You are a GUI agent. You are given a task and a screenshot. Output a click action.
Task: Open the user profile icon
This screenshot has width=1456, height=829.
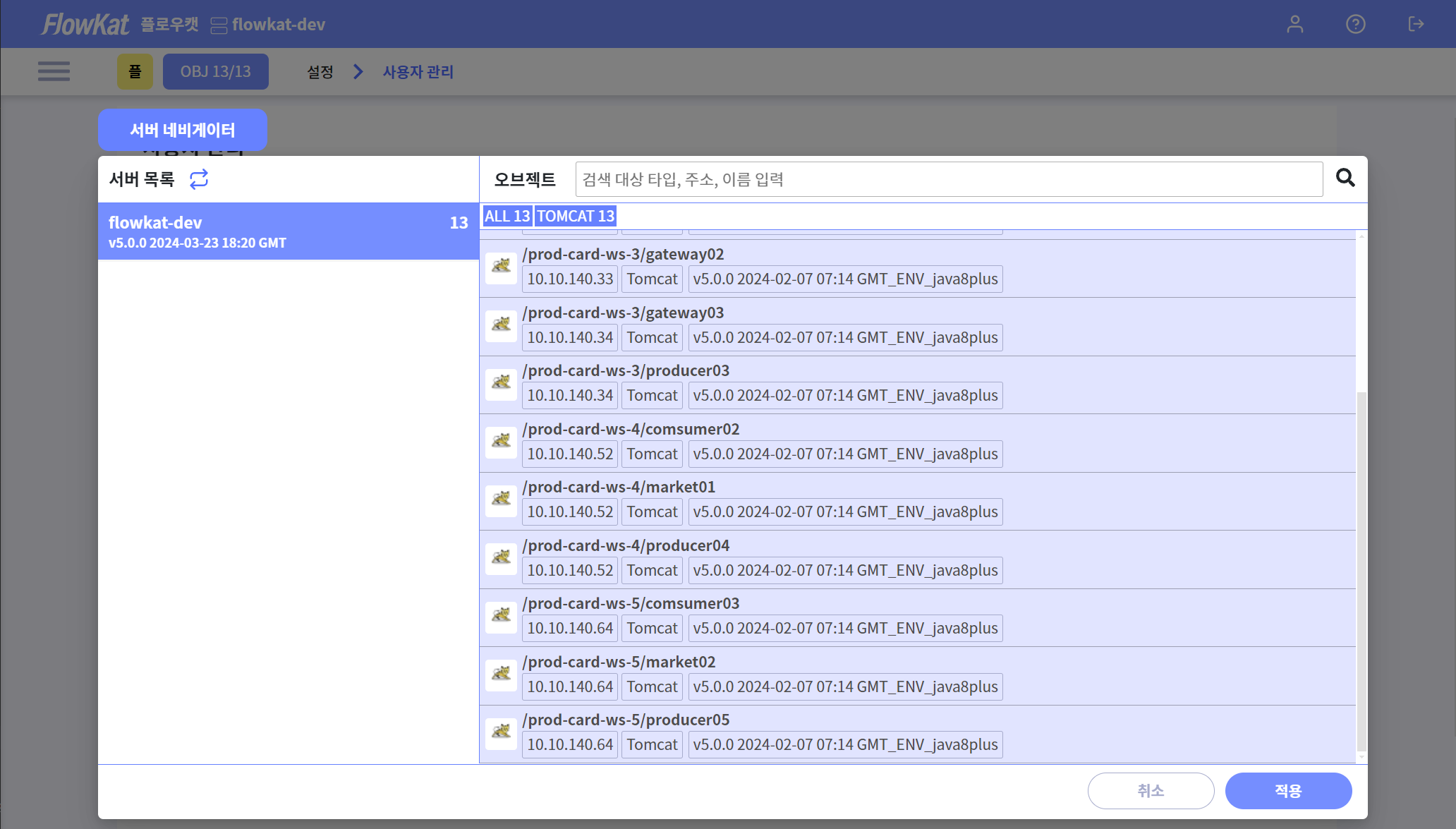coord(1294,24)
